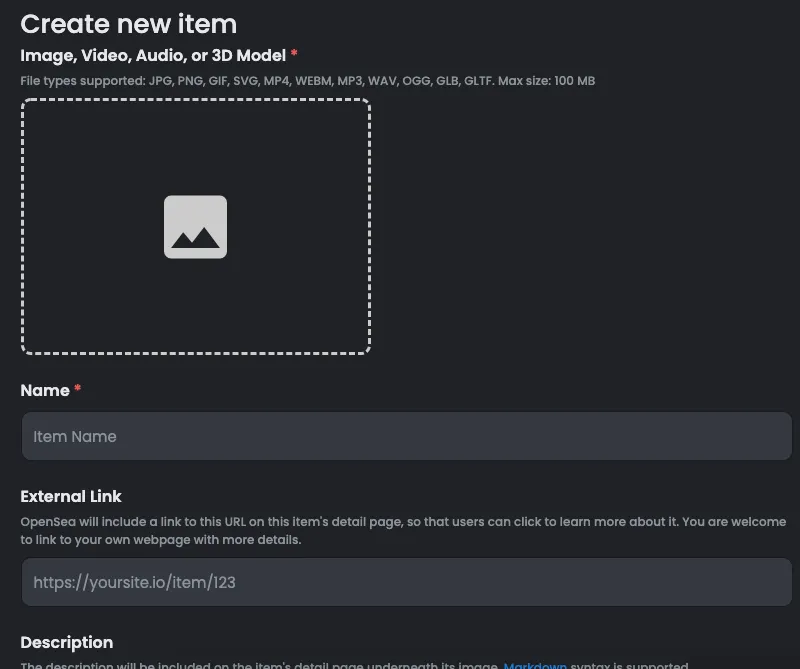Viewport: 800px width, 669px height.
Task: Click the "https://yoursite.io/item/123" placeholder text
Action: 134,582
